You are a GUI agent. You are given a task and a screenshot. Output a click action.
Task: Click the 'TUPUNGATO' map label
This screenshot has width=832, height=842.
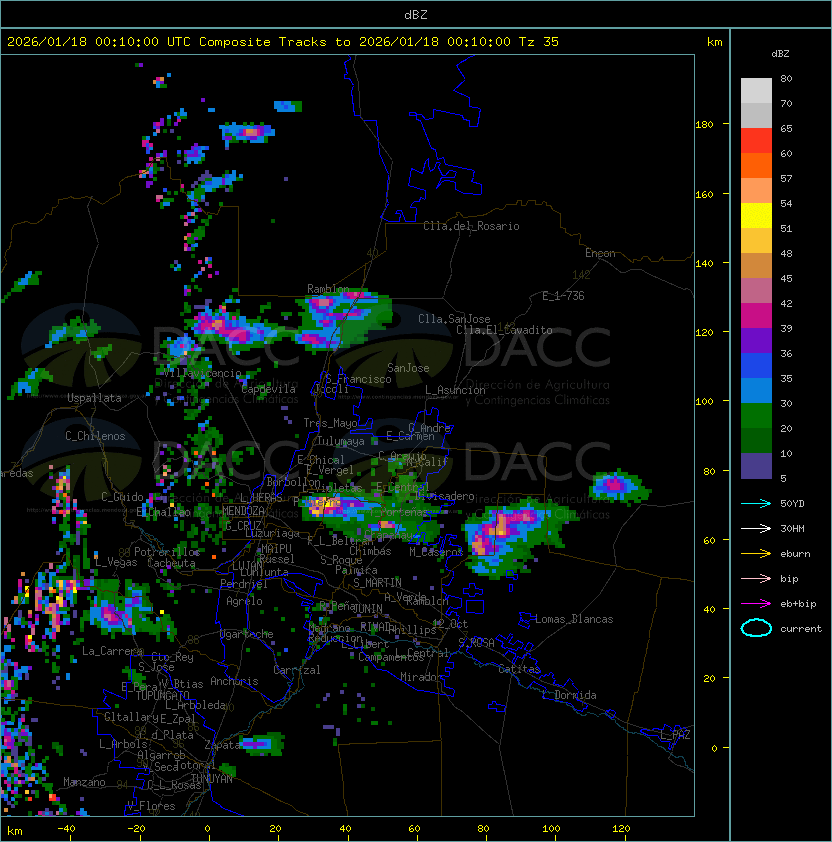pyautogui.click(x=162, y=696)
